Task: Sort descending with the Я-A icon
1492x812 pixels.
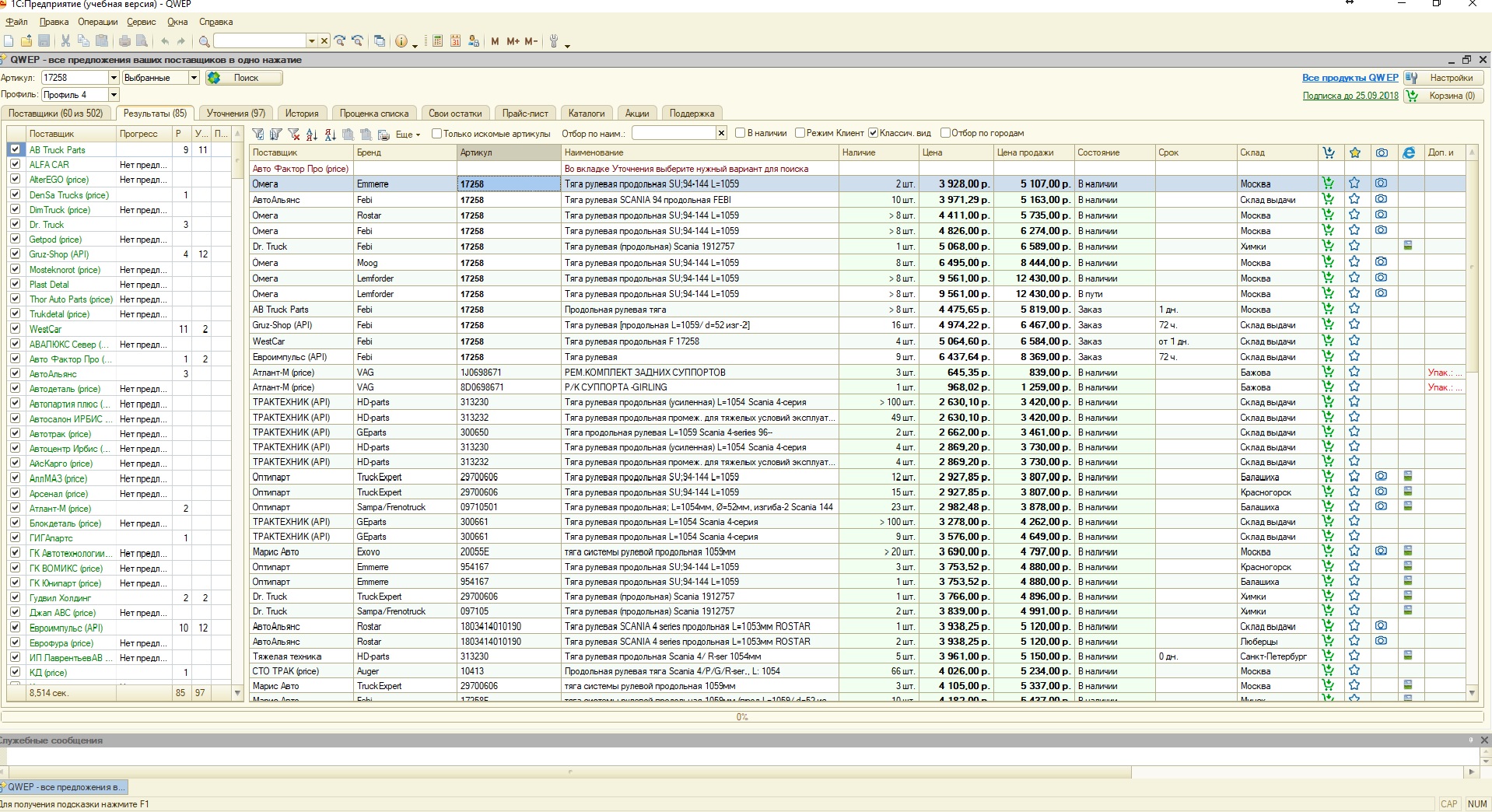Action: tap(330, 134)
